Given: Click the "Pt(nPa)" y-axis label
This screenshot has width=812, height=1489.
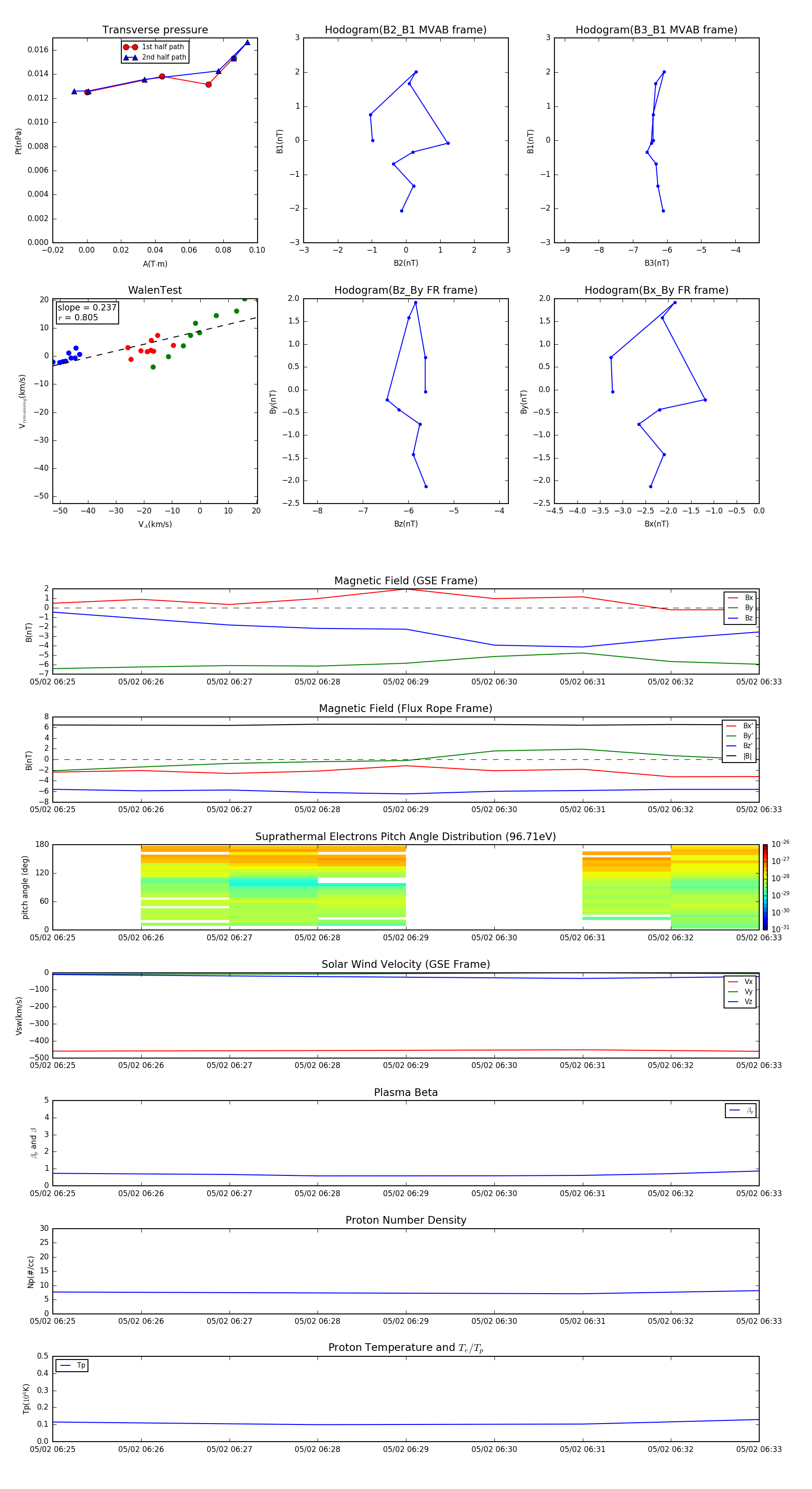Looking at the screenshot, I should click(x=18, y=141).
